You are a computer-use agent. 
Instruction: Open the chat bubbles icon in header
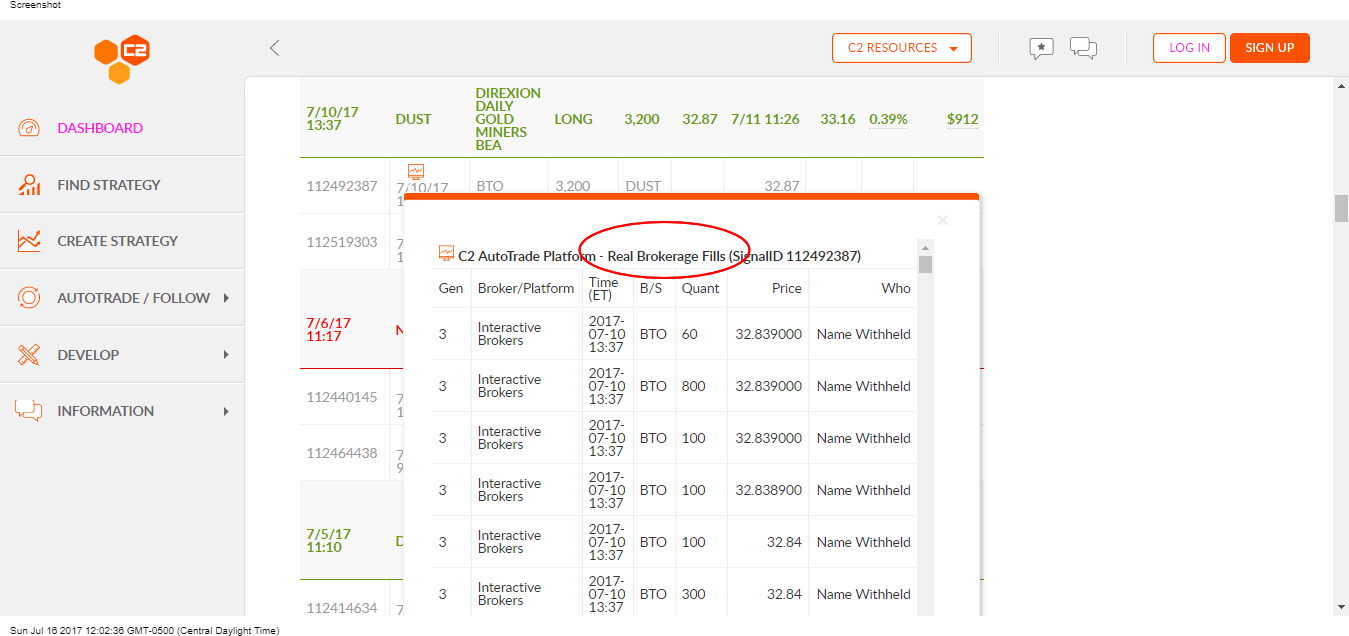click(x=1083, y=48)
